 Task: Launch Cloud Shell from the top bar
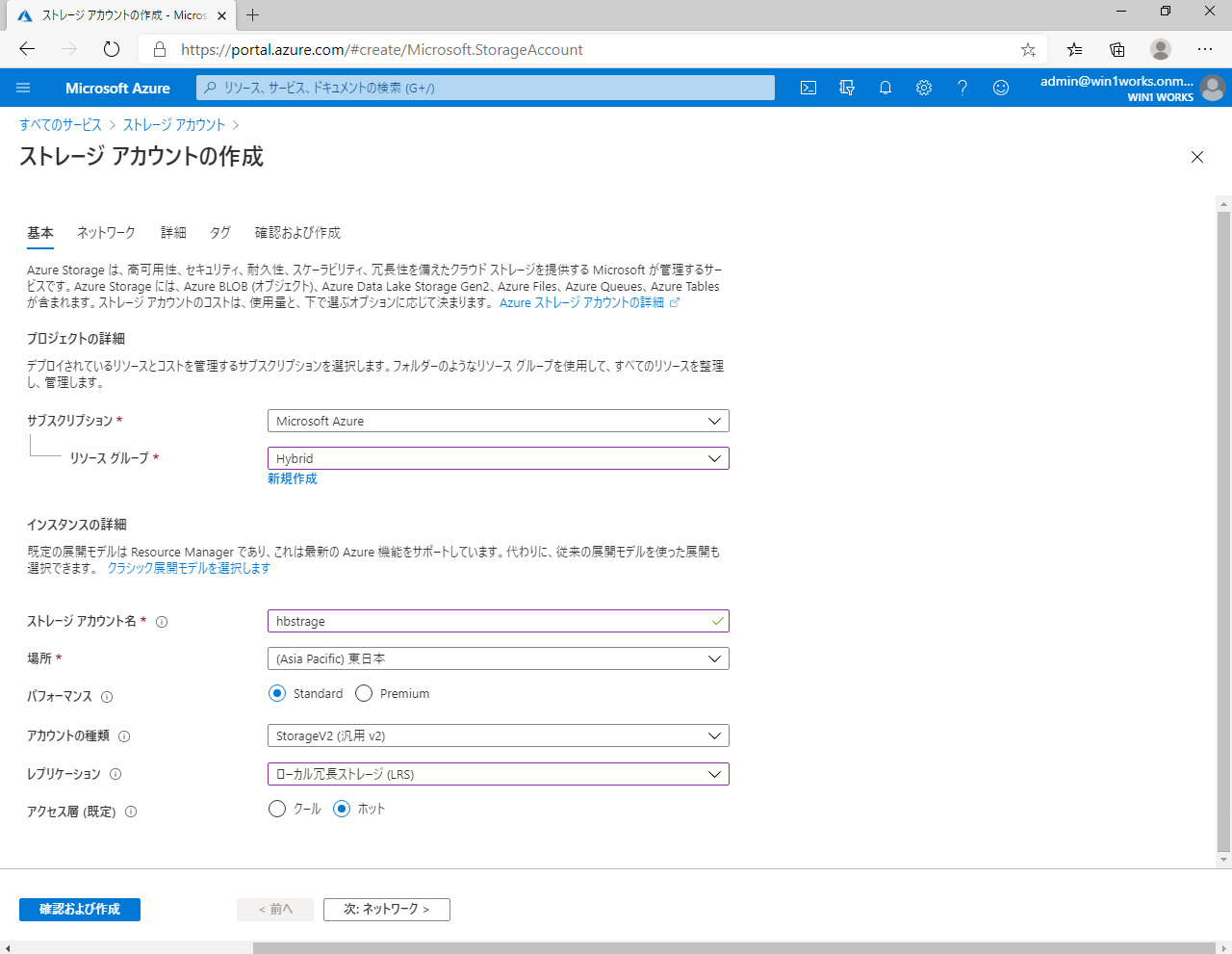point(808,88)
